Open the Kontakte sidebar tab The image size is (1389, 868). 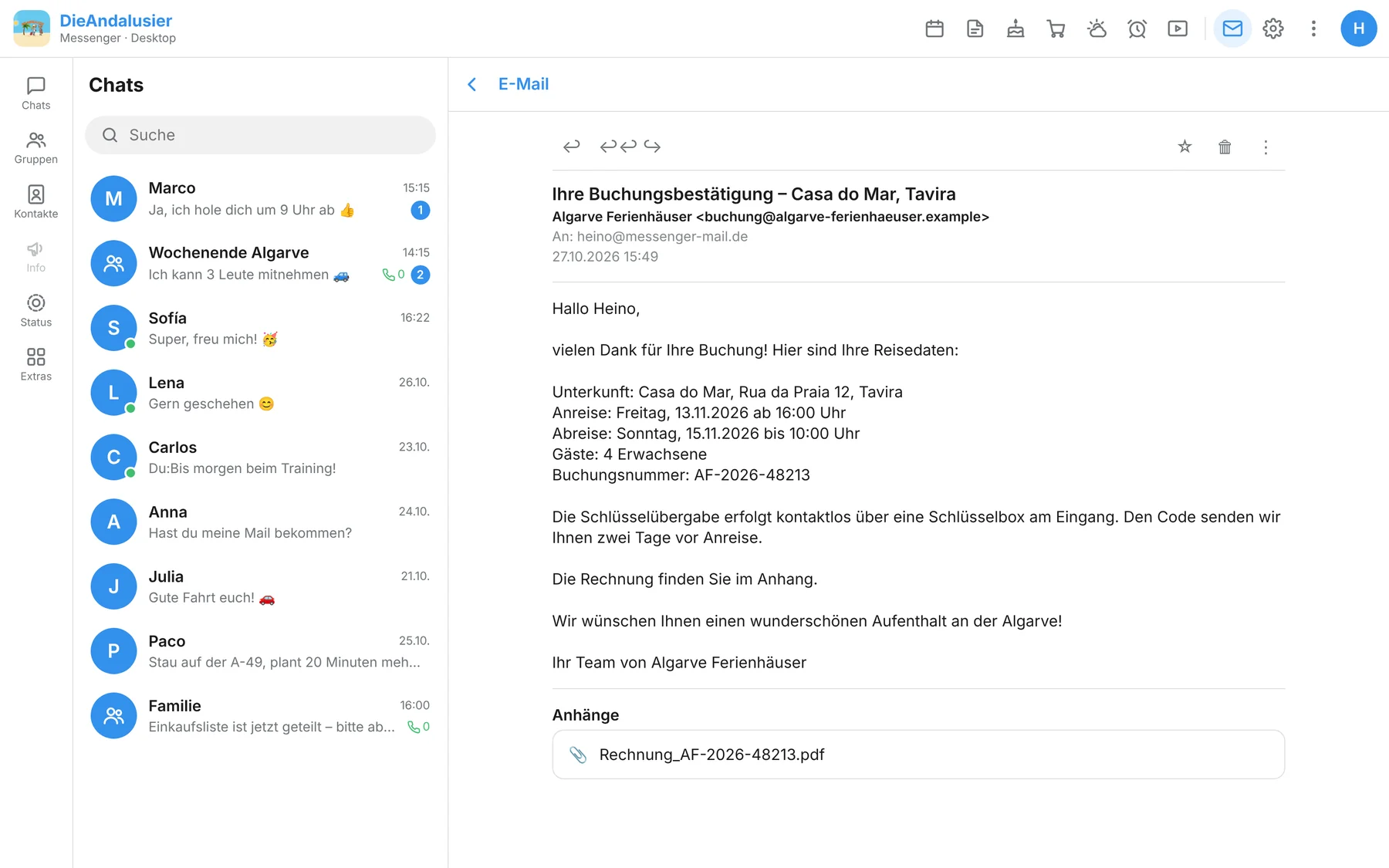[35, 202]
